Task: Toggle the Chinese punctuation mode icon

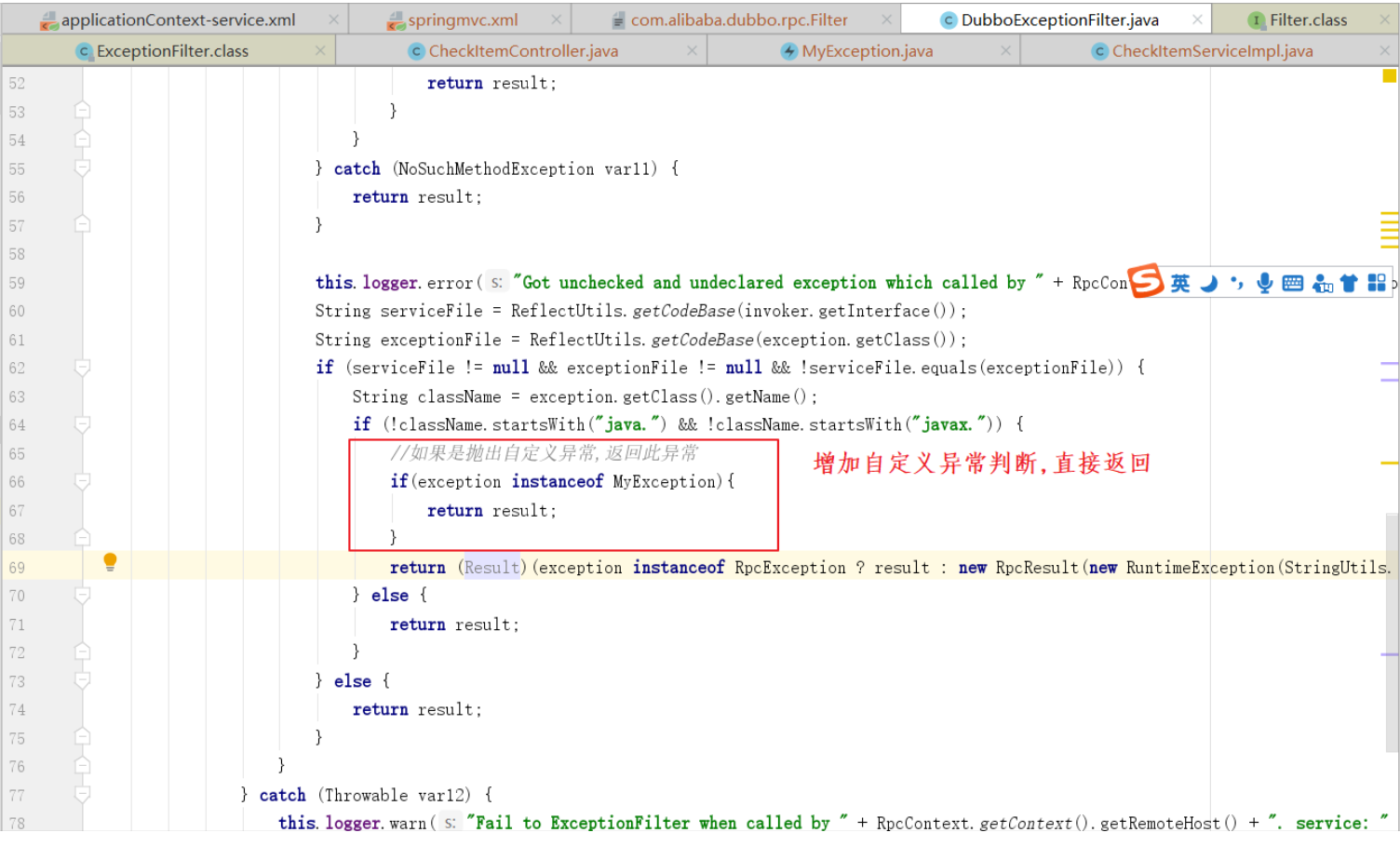Action: pyautogui.click(x=1237, y=282)
